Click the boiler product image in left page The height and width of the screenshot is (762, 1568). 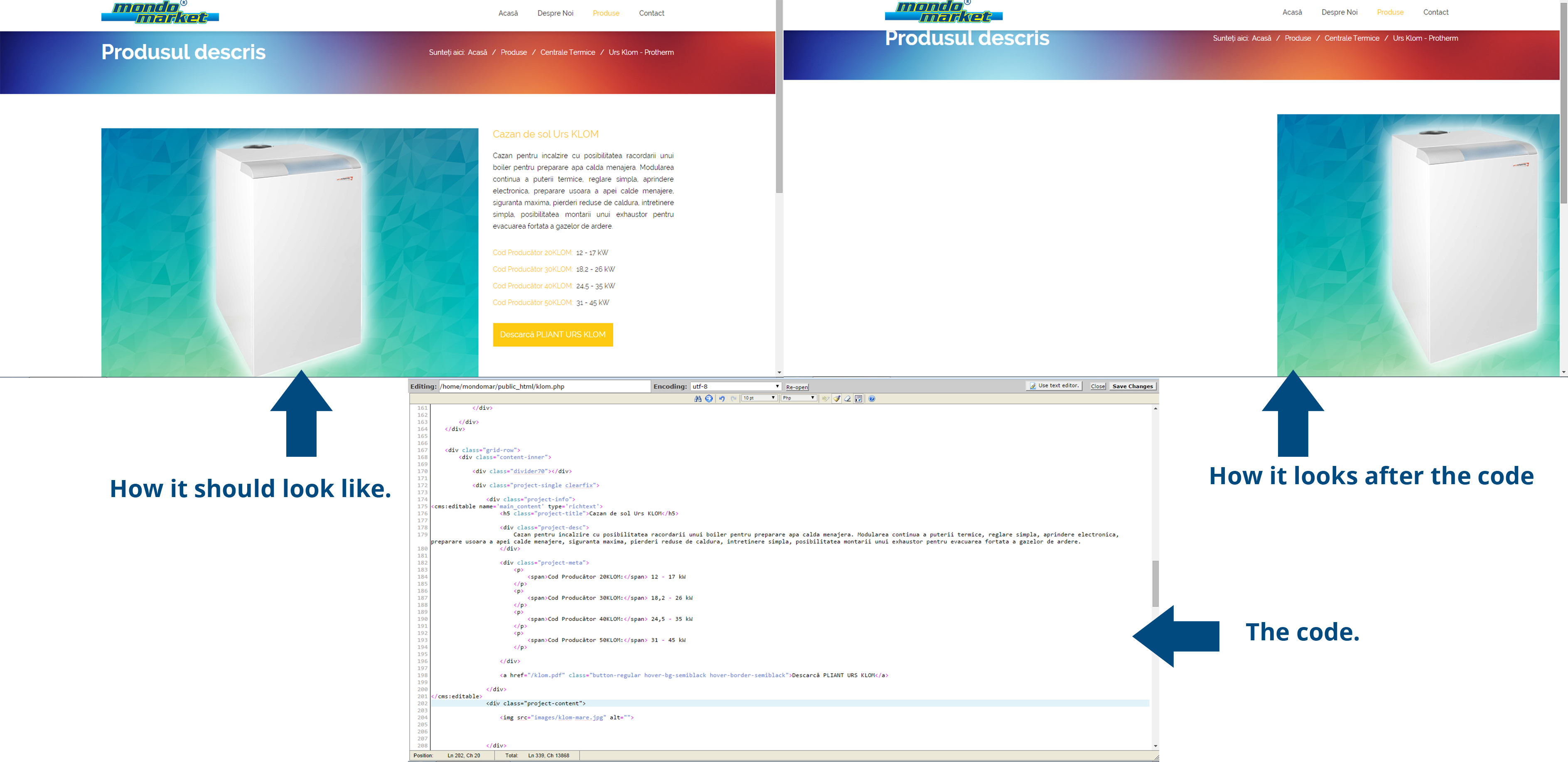click(290, 252)
